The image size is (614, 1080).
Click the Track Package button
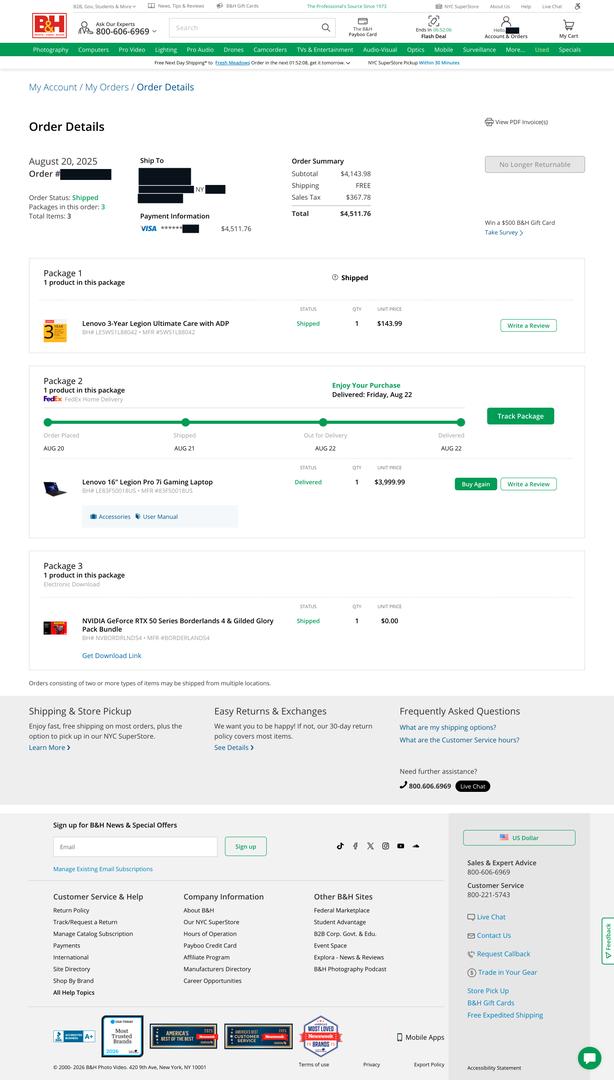coord(520,416)
